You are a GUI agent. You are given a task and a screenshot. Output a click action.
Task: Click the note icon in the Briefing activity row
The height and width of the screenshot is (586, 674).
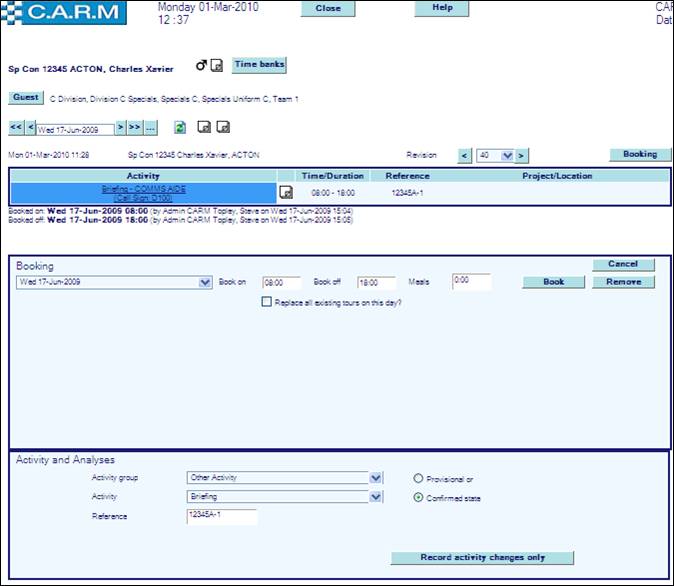pos(286,192)
